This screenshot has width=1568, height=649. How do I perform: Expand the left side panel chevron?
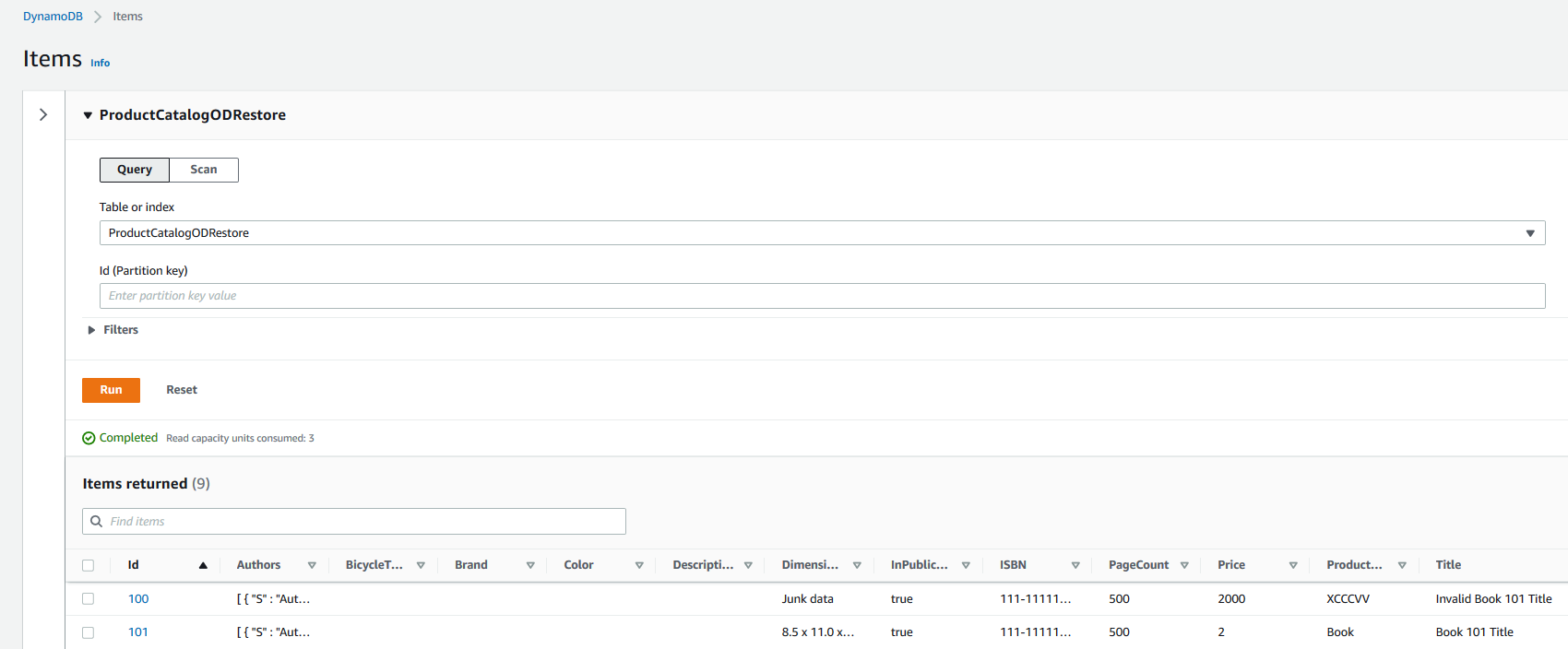point(42,114)
